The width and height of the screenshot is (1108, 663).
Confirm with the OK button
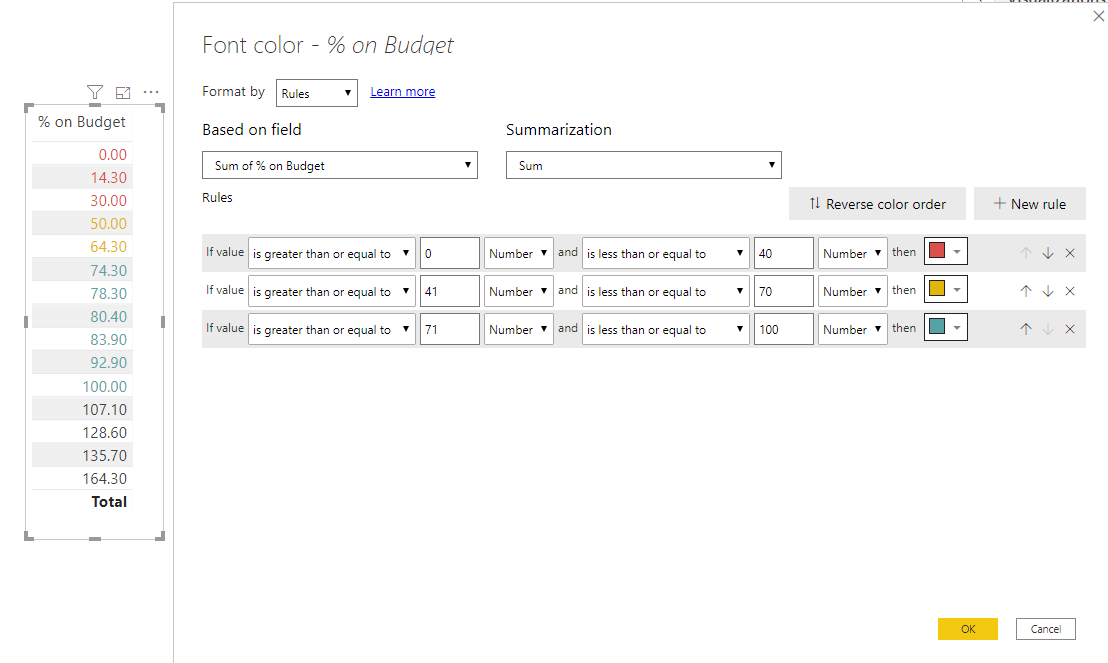(x=968, y=628)
